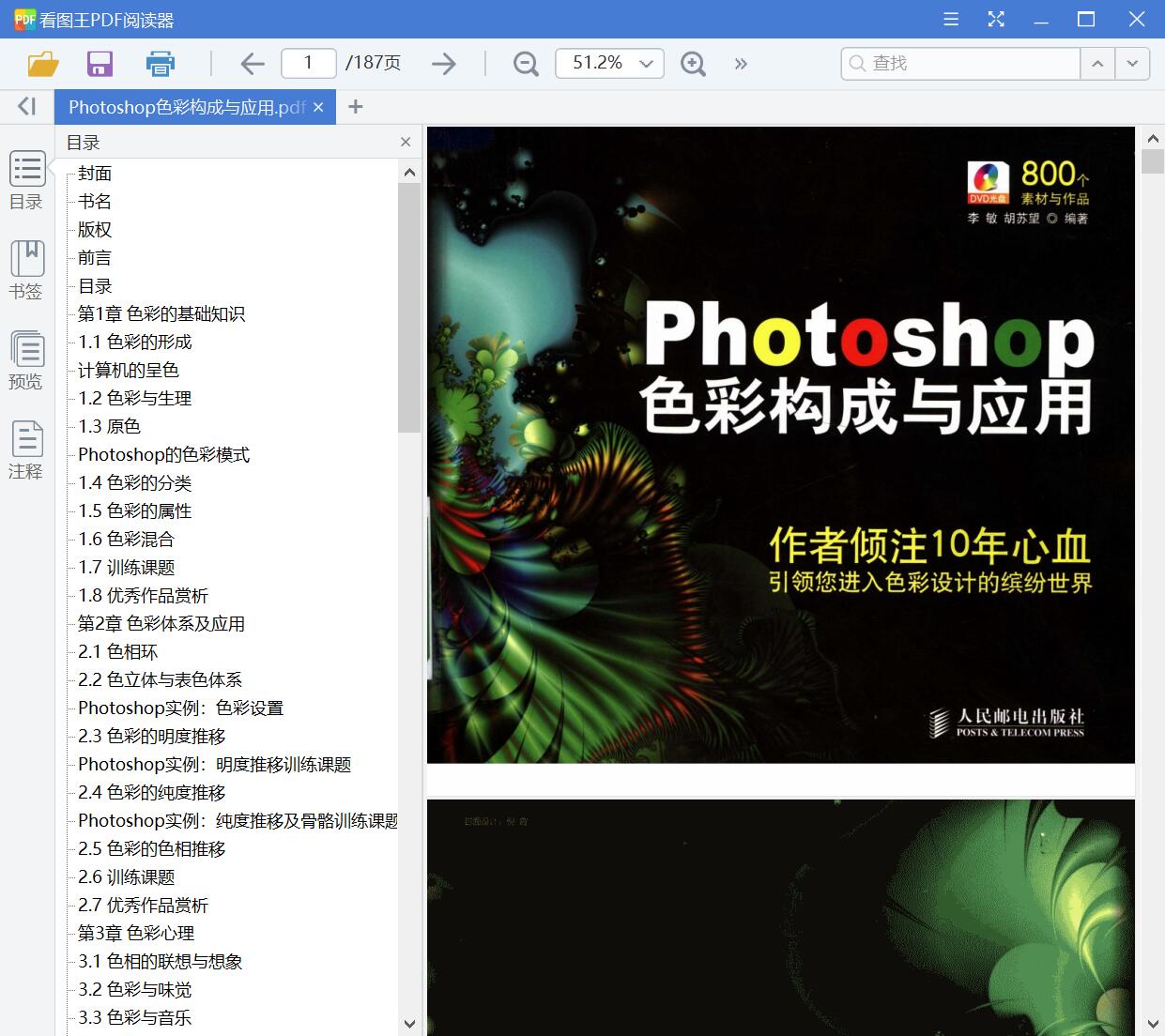Open the 目录 sidebar panel icon
The width and height of the screenshot is (1165, 1036).
[27, 180]
